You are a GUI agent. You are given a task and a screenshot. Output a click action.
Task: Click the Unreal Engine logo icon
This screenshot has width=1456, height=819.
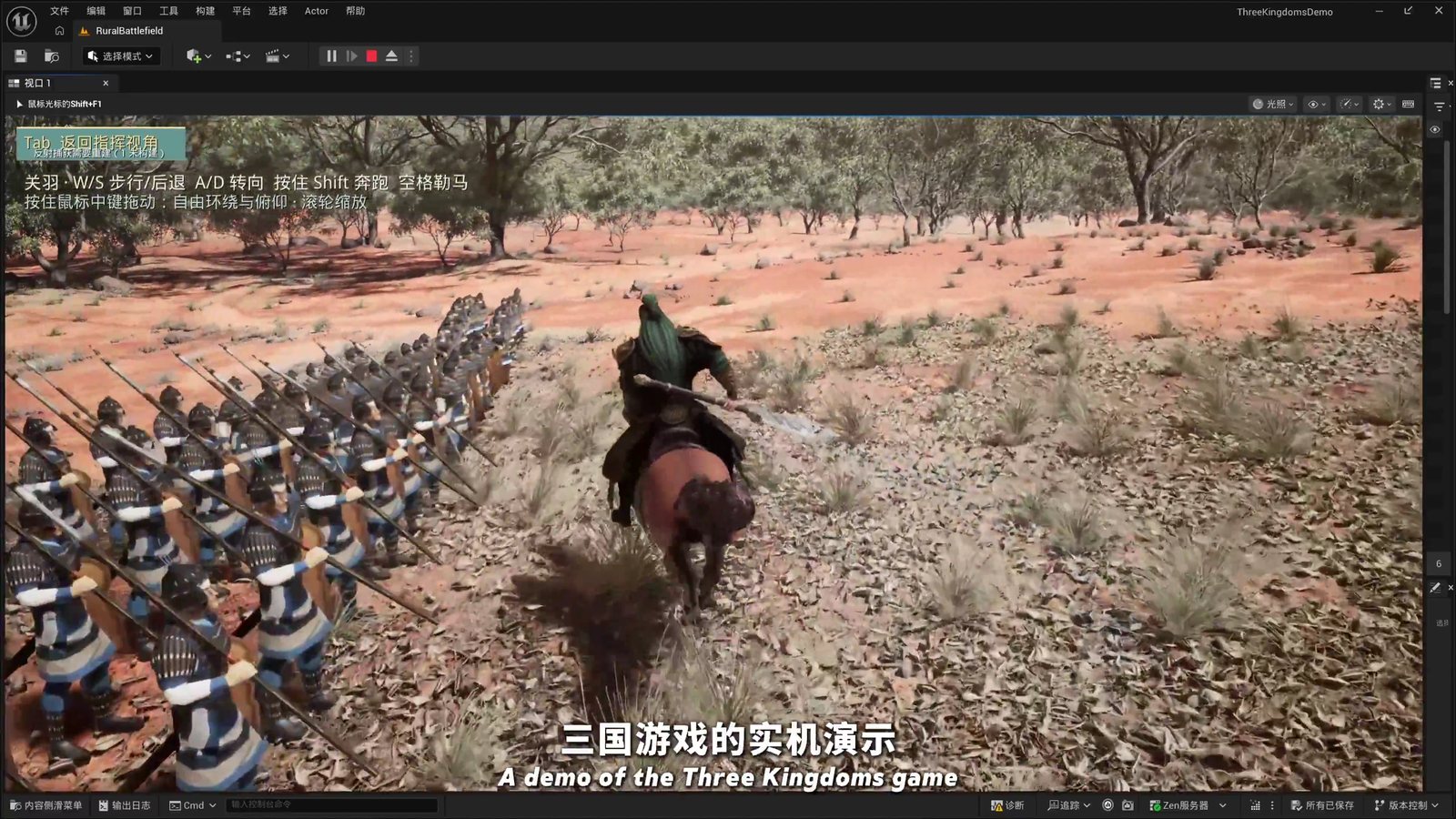(21, 20)
